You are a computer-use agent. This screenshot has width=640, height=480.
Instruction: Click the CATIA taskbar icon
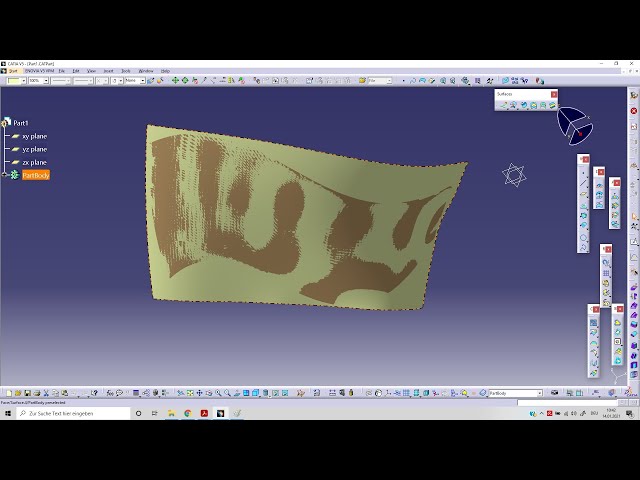pyautogui.click(x=220, y=413)
